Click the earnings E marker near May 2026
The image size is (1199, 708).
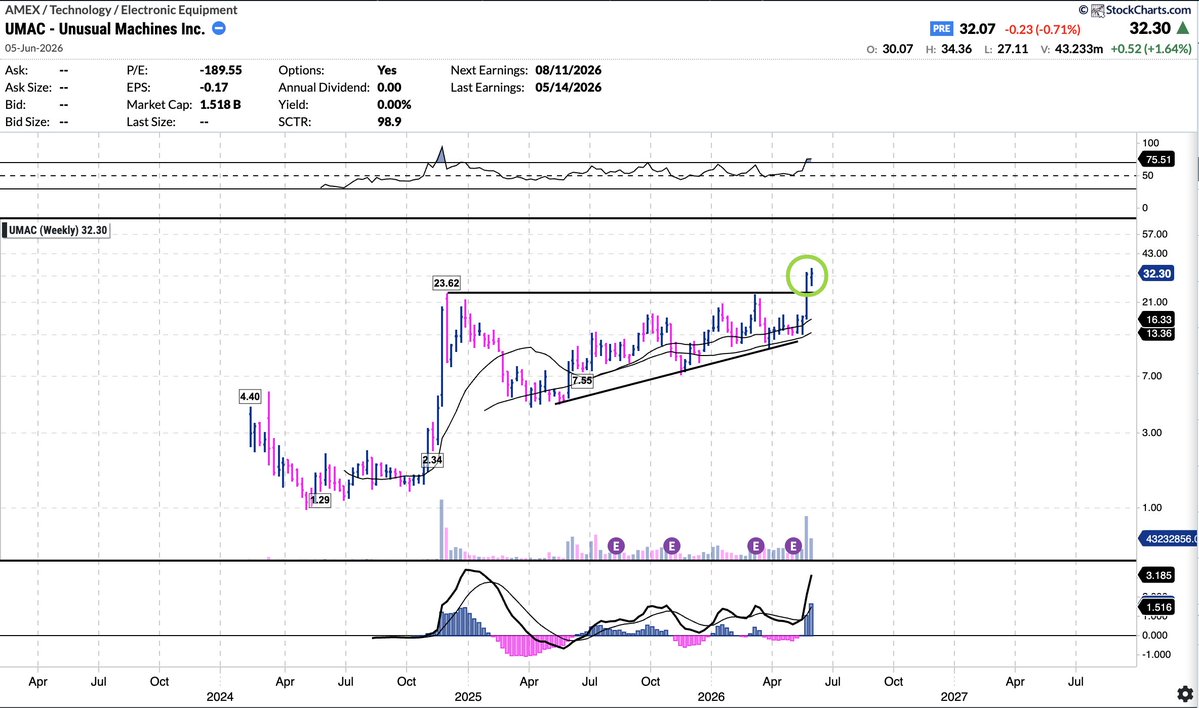point(793,546)
